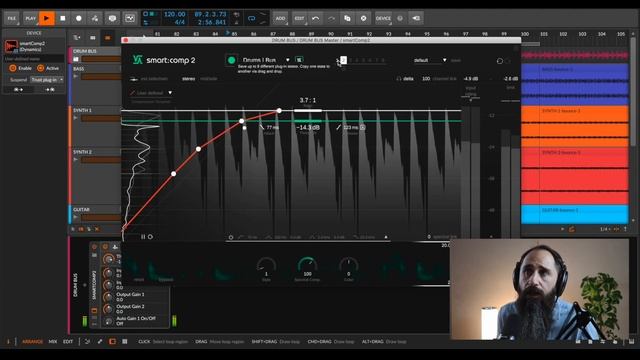Open the ADD menu
This screenshot has width=640, height=360.
[280, 18]
